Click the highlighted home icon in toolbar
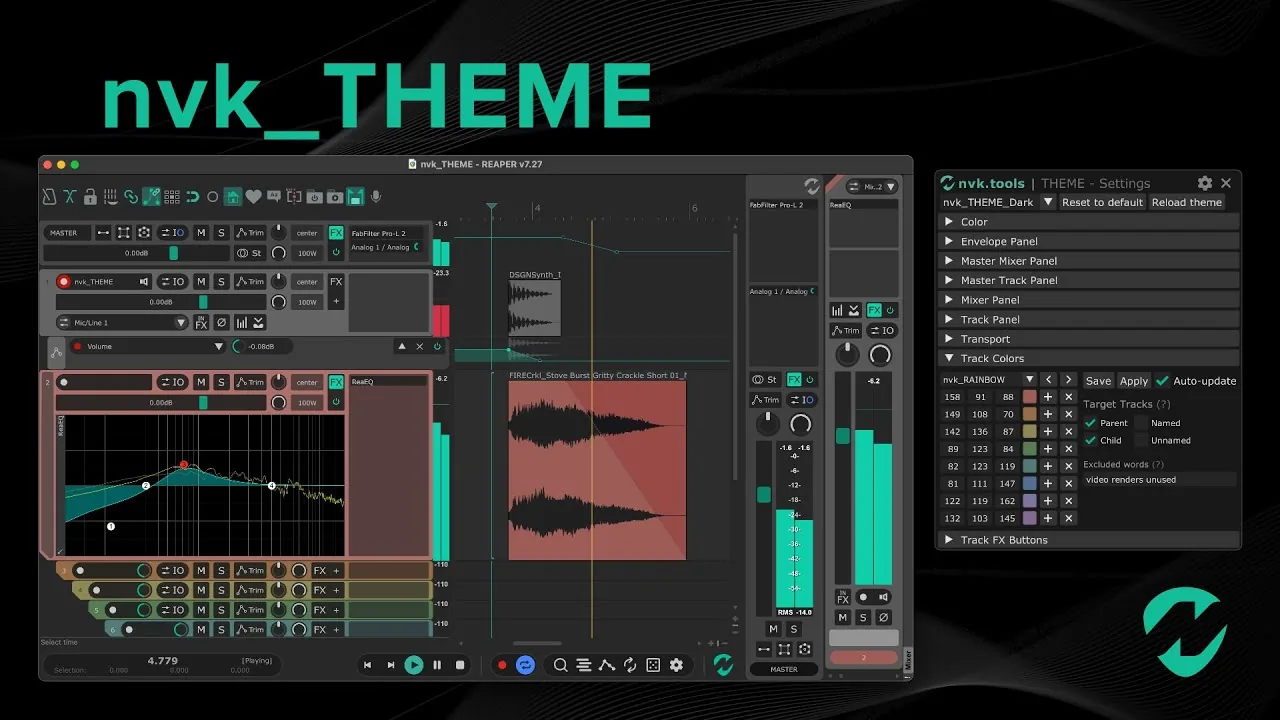 (x=233, y=196)
